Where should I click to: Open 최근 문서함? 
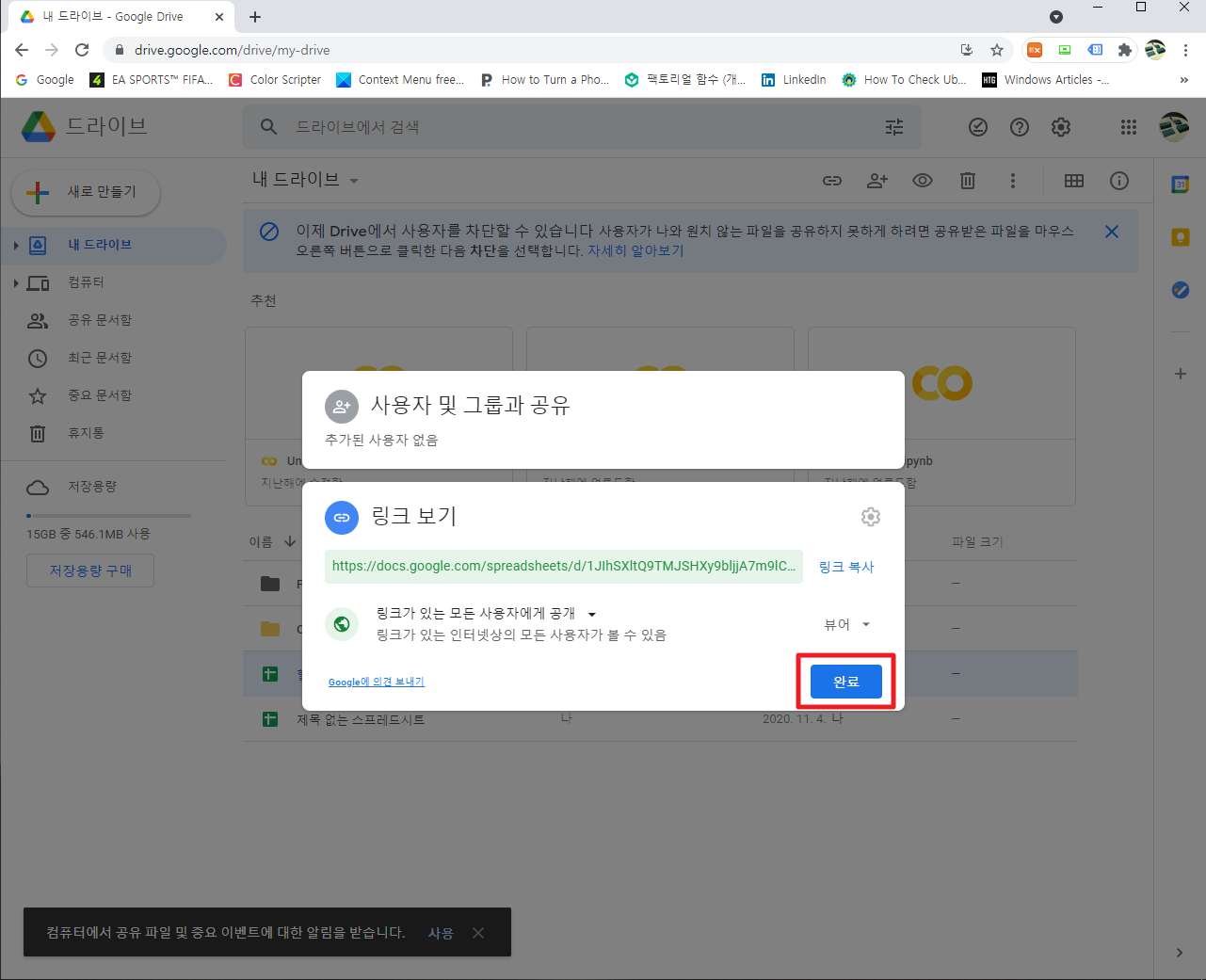(x=100, y=358)
